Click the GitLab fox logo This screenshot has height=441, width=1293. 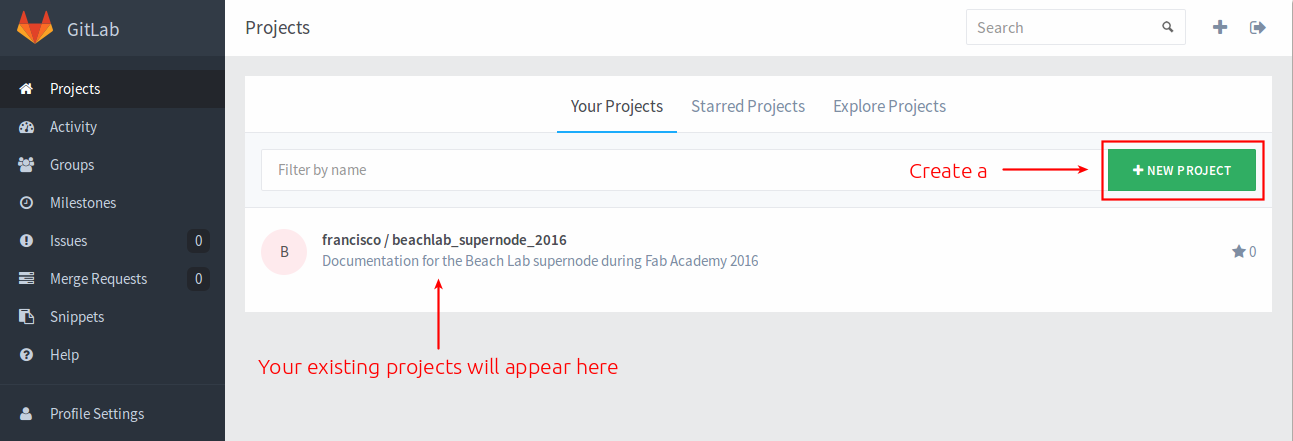(35, 28)
